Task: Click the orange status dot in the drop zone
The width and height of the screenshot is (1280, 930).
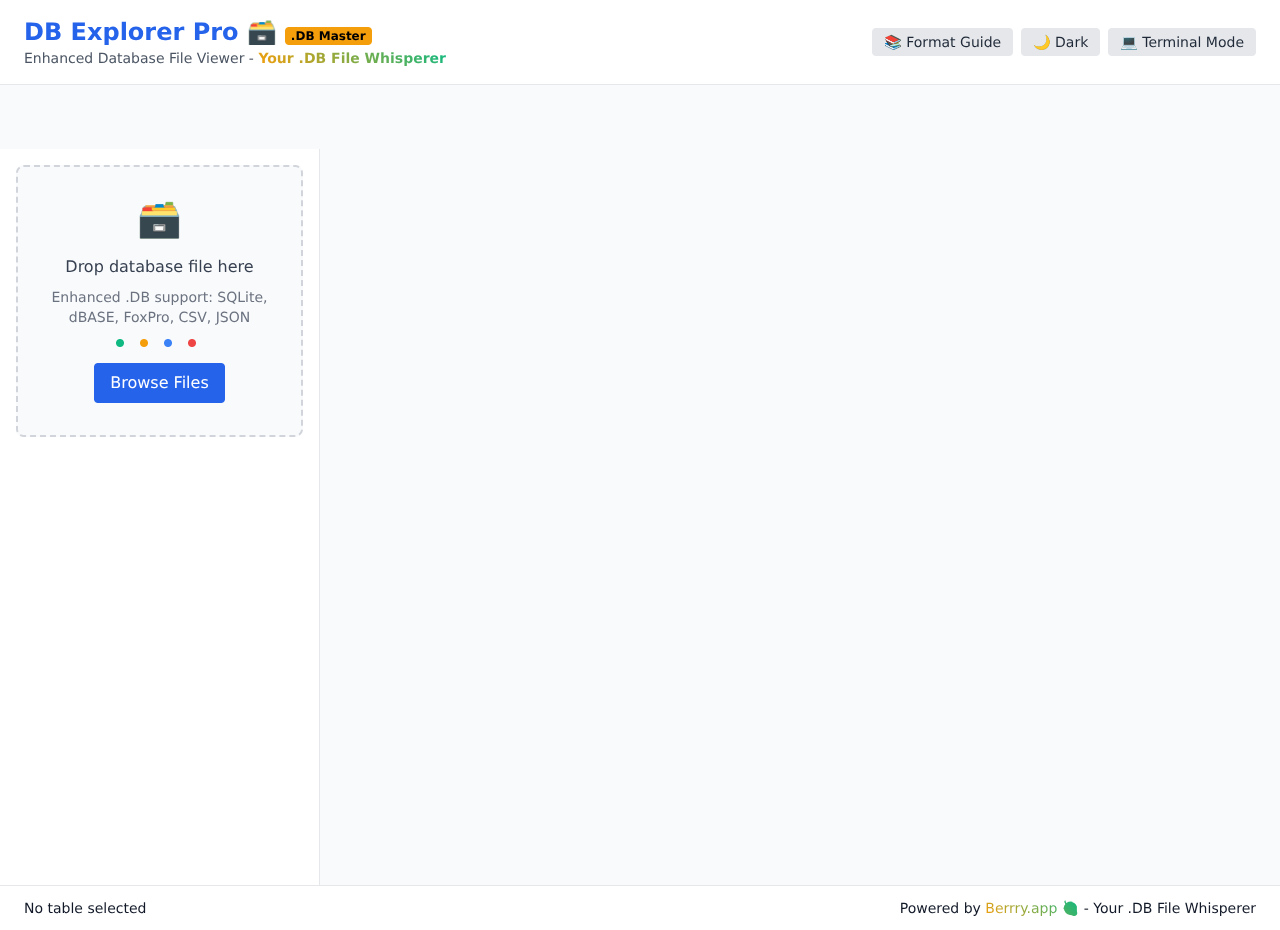Action: [x=143, y=342]
